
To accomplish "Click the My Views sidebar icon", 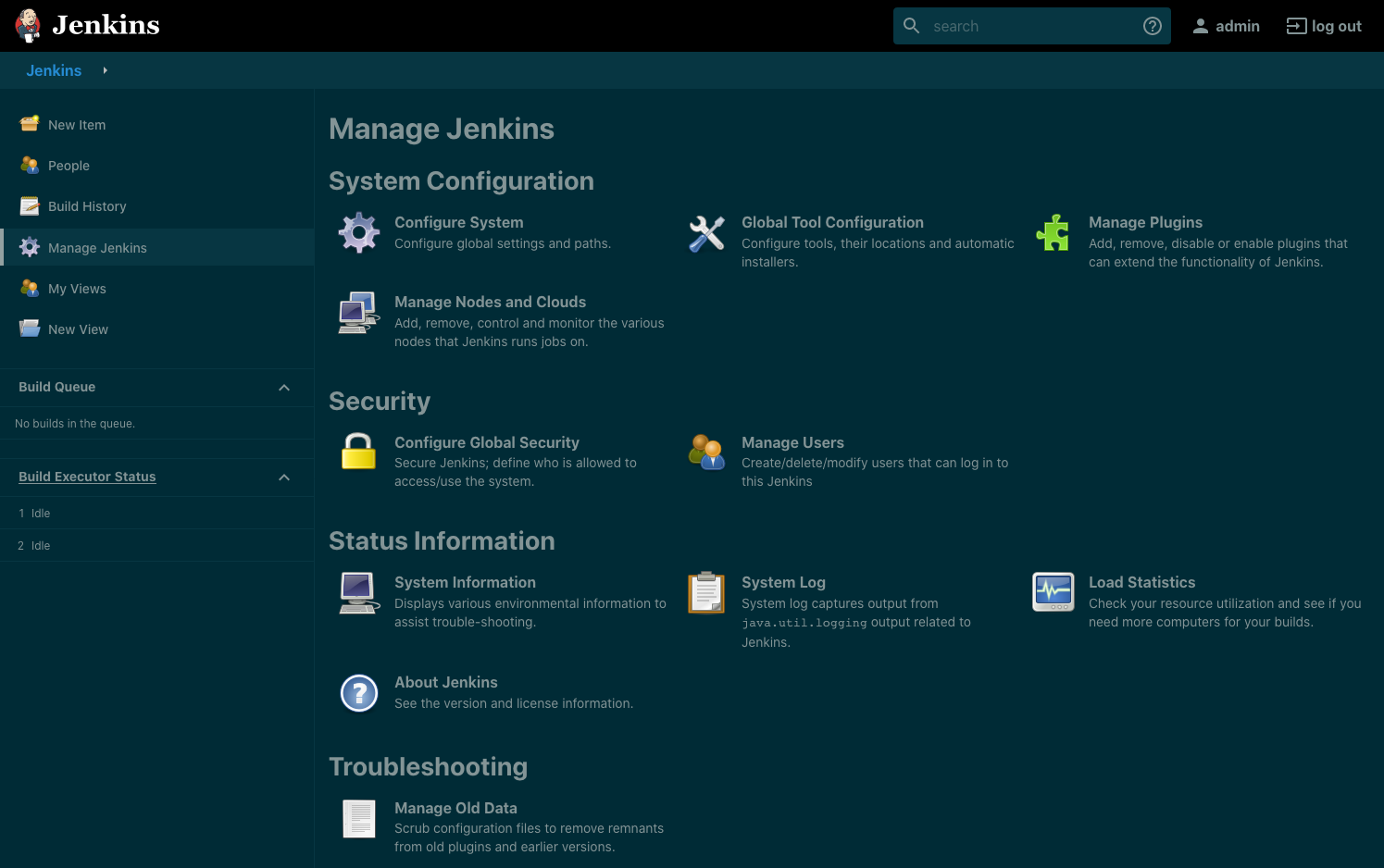I will [30, 288].
